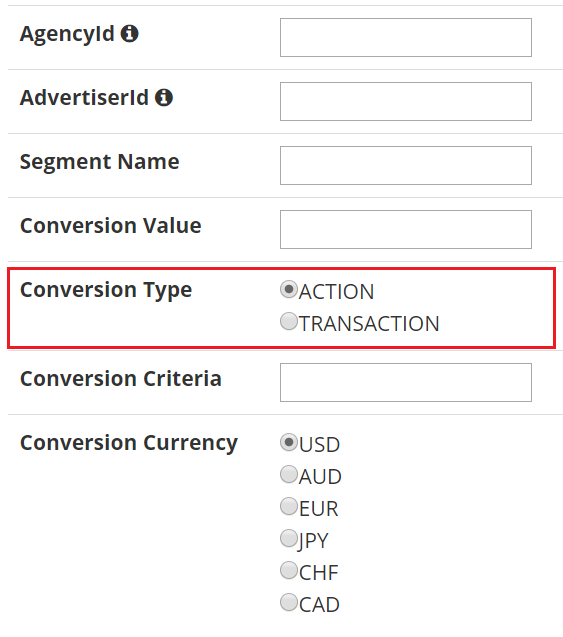Click the Segment Name label text

click(100, 162)
